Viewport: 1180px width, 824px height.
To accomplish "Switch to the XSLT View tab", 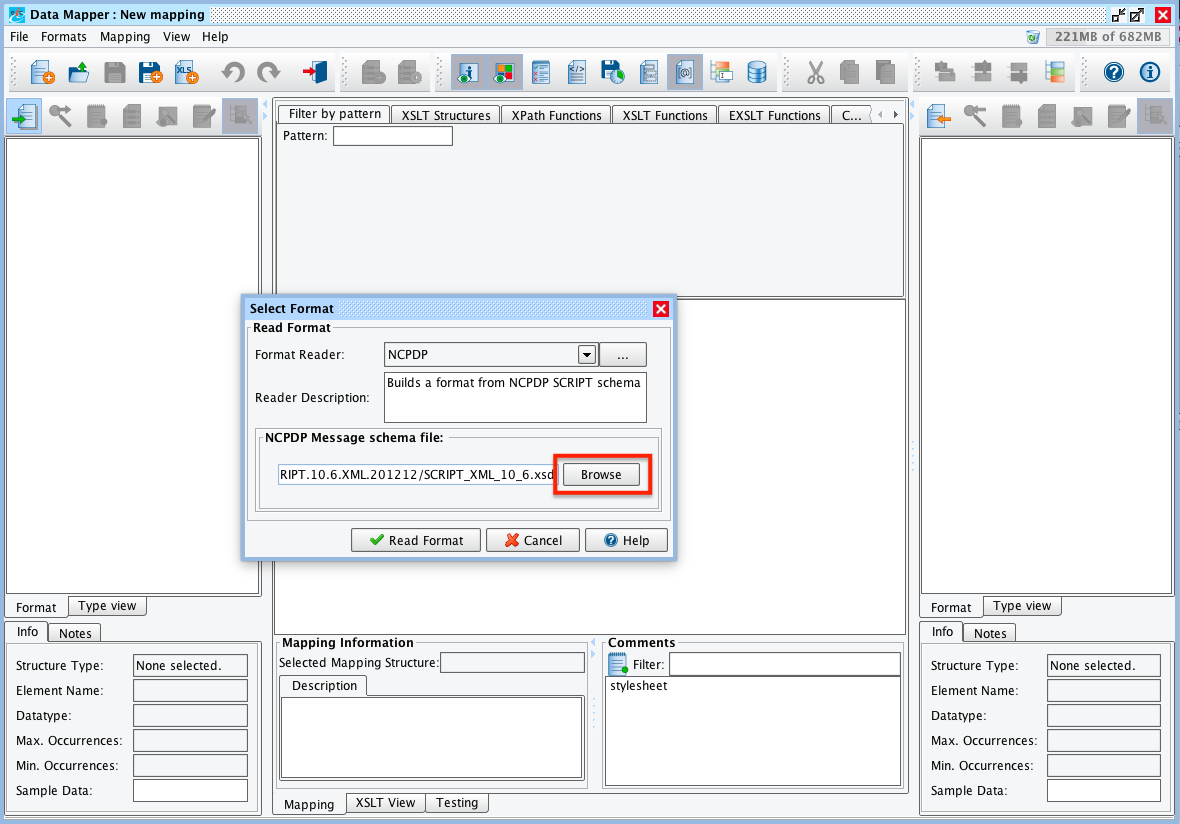I will (385, 802).
